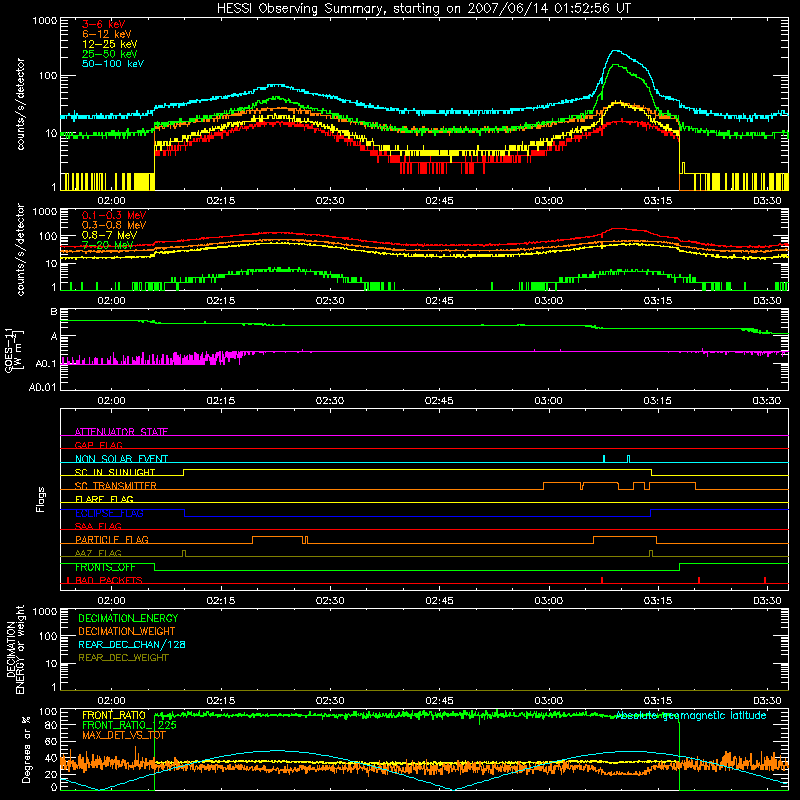This screenshot has height=800, width=800.
Task: Select the 6-12 keV legend label
Action: pyautogui.click(x=107, y=34)
